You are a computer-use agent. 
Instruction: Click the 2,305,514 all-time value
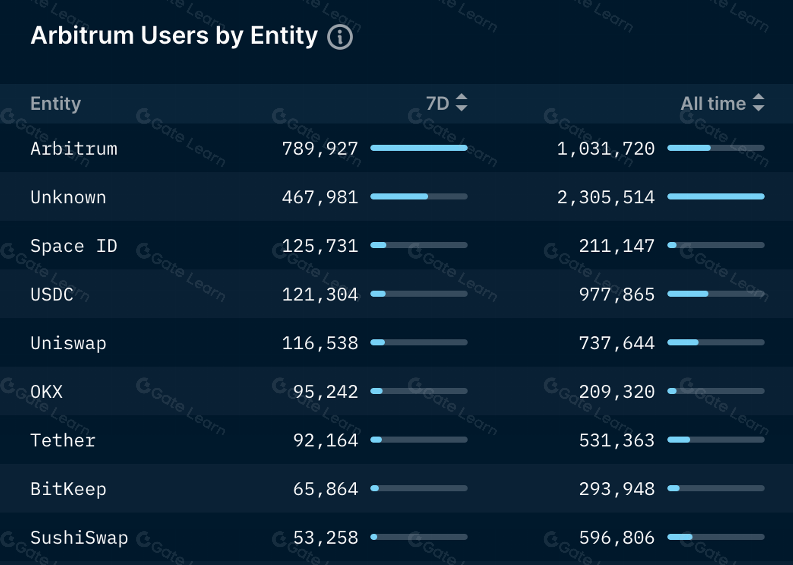(606, 197)
